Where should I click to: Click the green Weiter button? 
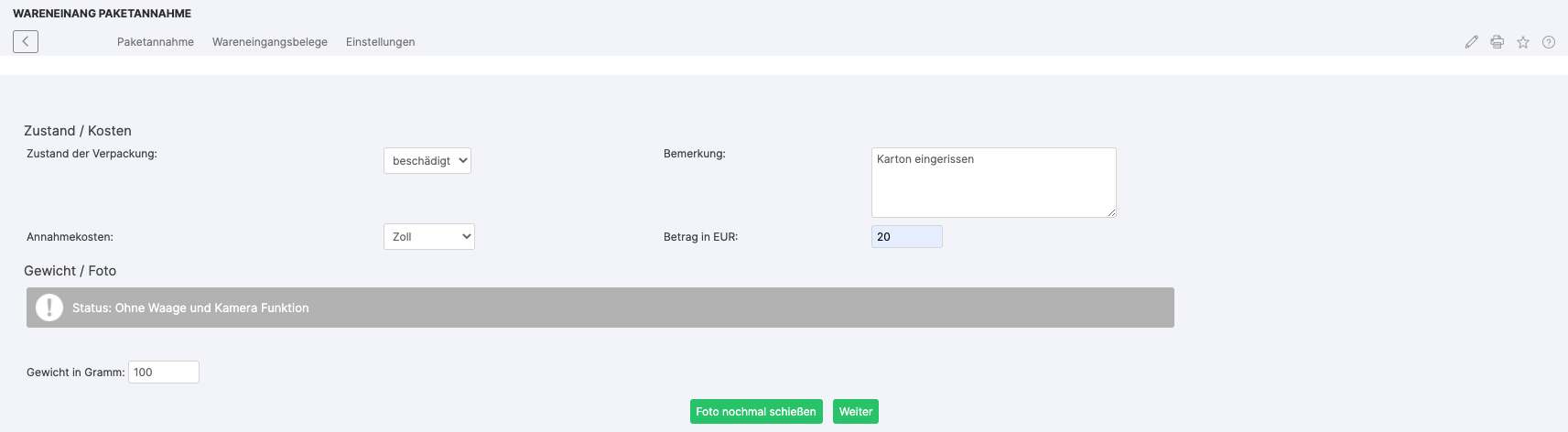click(856, 412)
